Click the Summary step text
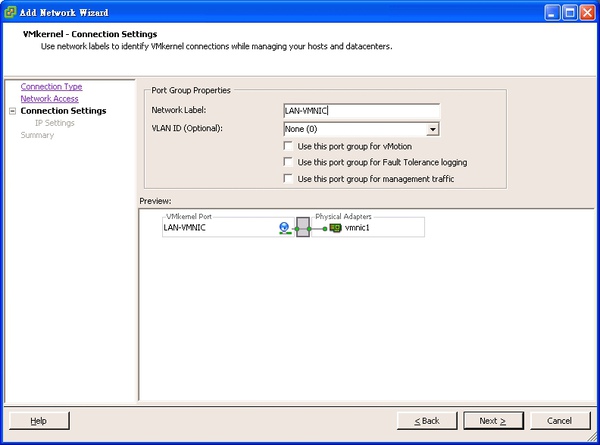This screenshot has width=600, height=445. [37, 135]
